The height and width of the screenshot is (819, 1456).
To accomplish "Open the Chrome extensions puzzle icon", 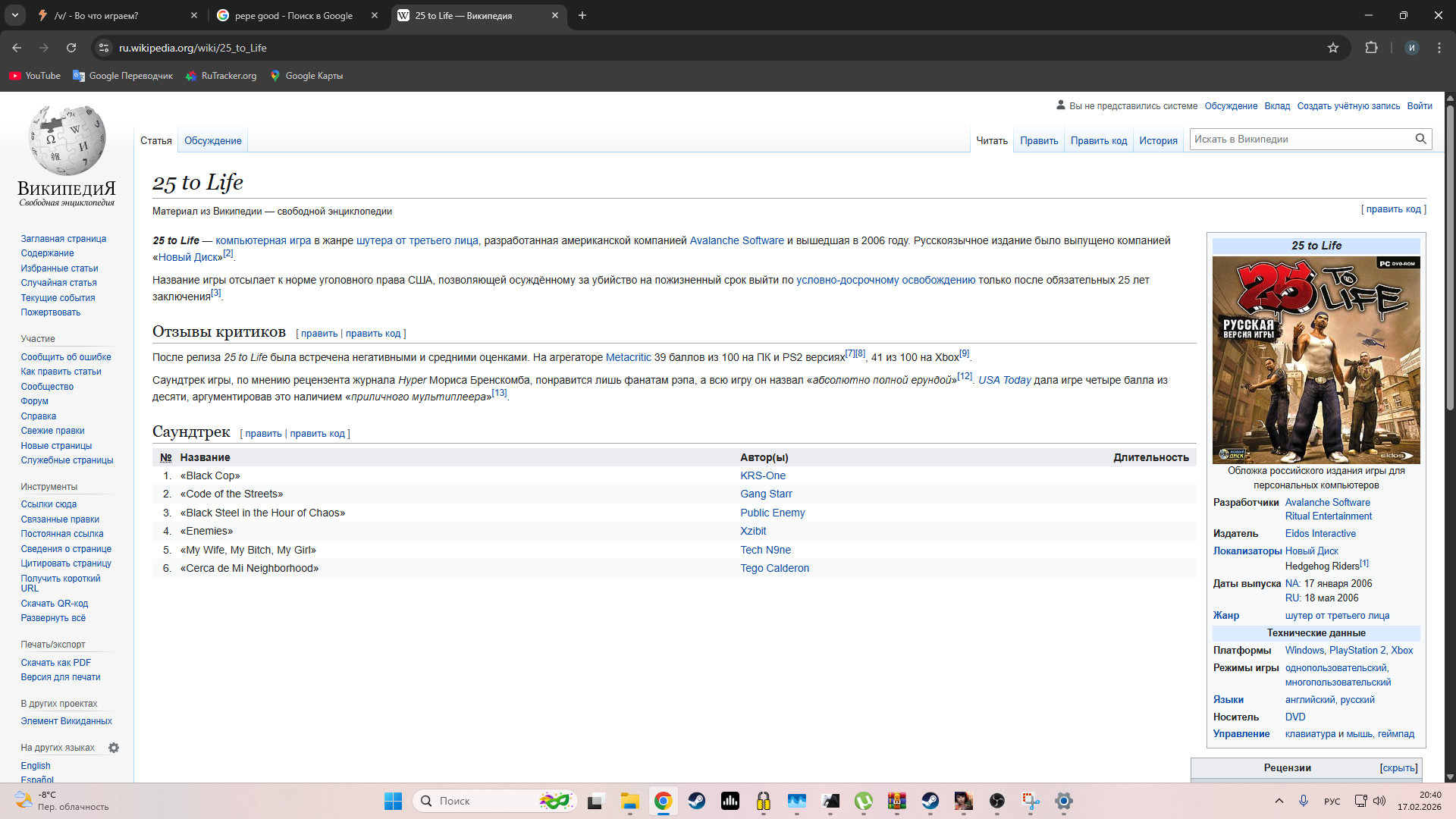I will click(x=1371, y=48).
